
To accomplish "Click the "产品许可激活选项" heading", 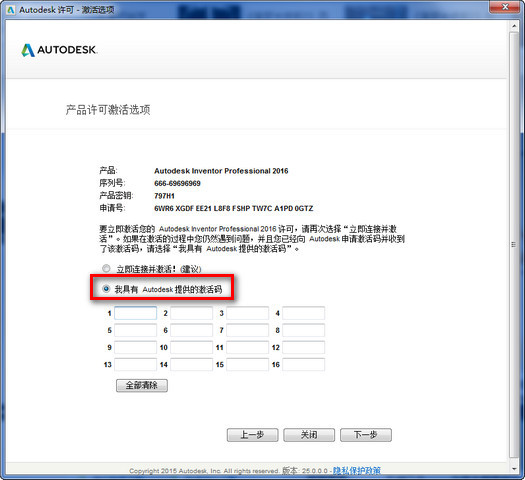I will pyautogui.click(x=108, y=110).
